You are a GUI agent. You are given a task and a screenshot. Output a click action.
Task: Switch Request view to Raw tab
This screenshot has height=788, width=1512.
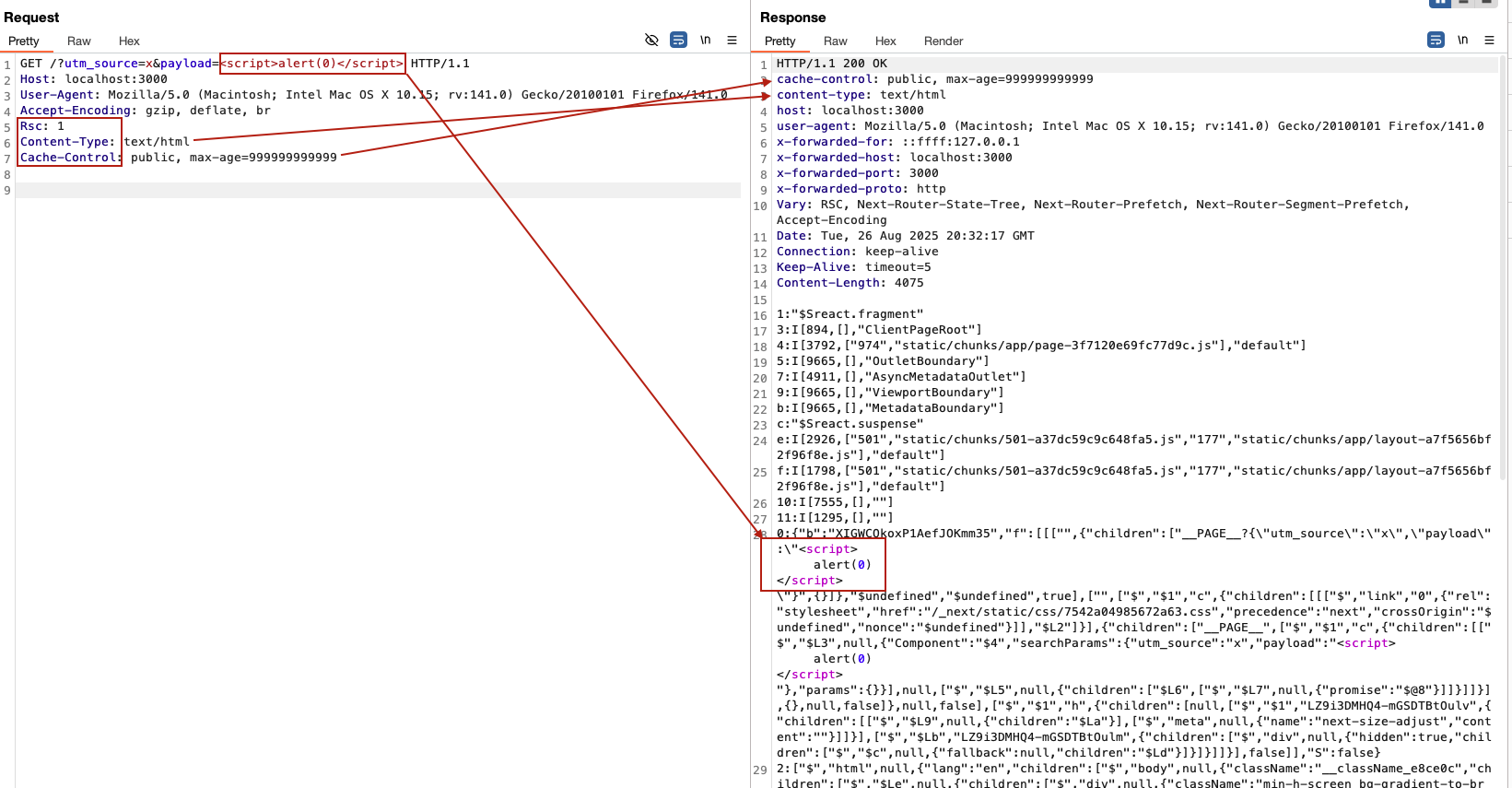coord(79,41)
